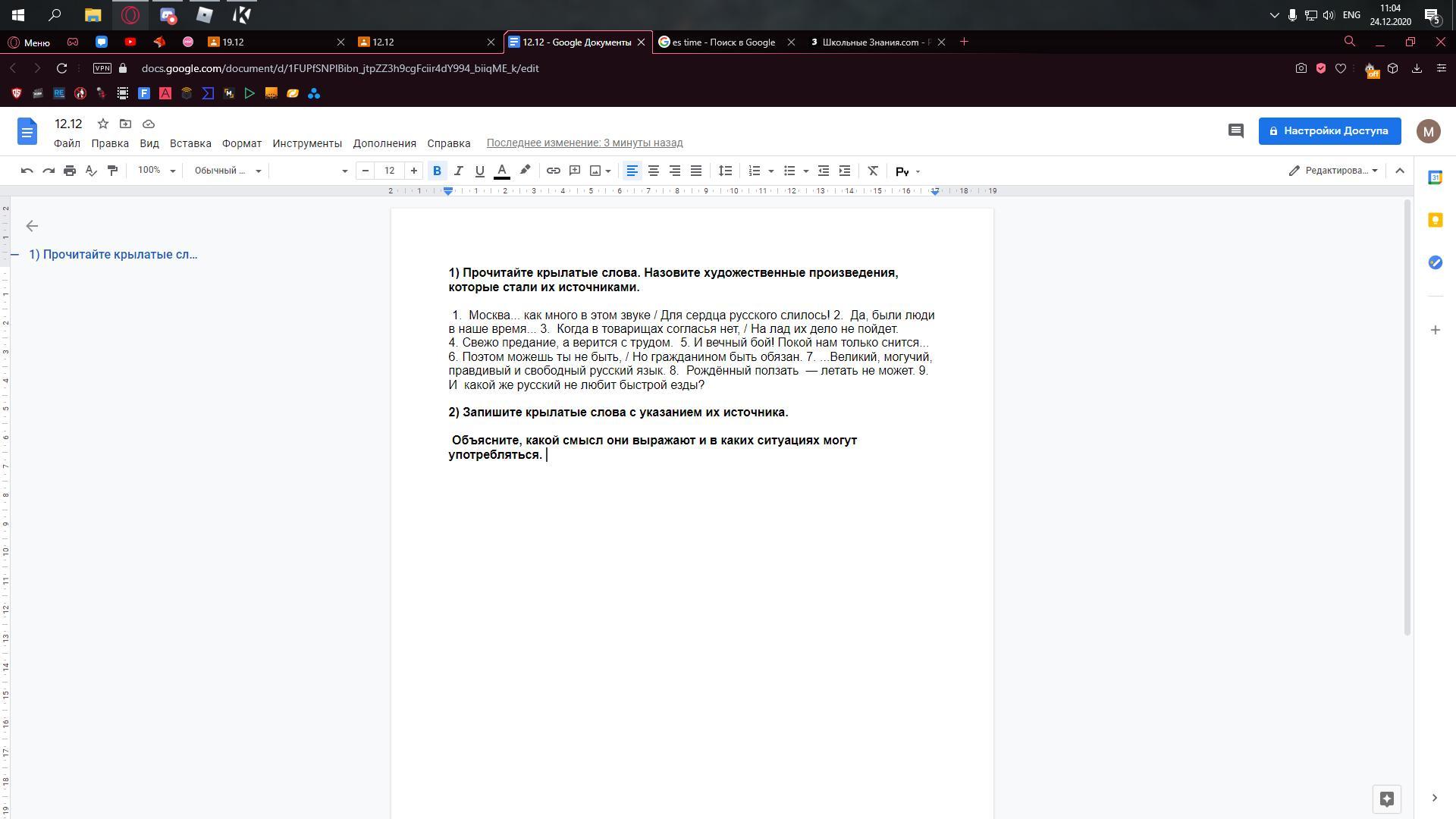Click the print icon in toolbar

click(x=70, y=171)
